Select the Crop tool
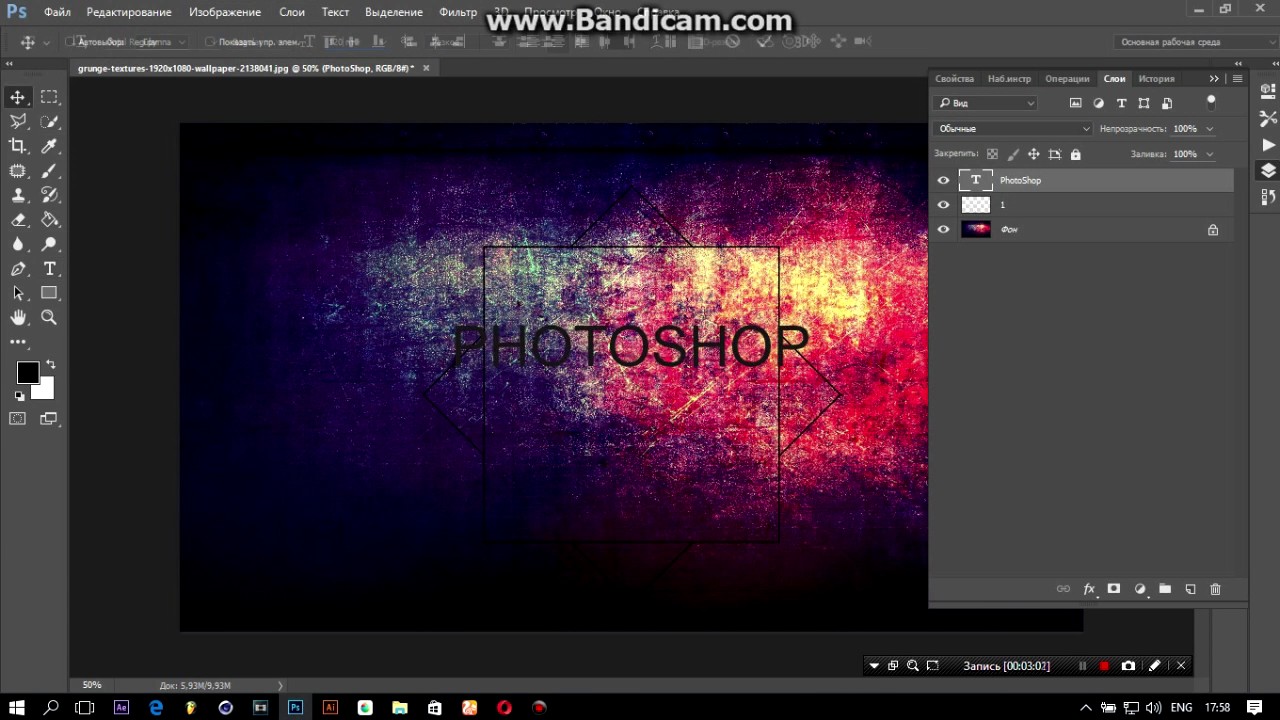The height and width of the screenshot is (720, 1280). [18, 146]
